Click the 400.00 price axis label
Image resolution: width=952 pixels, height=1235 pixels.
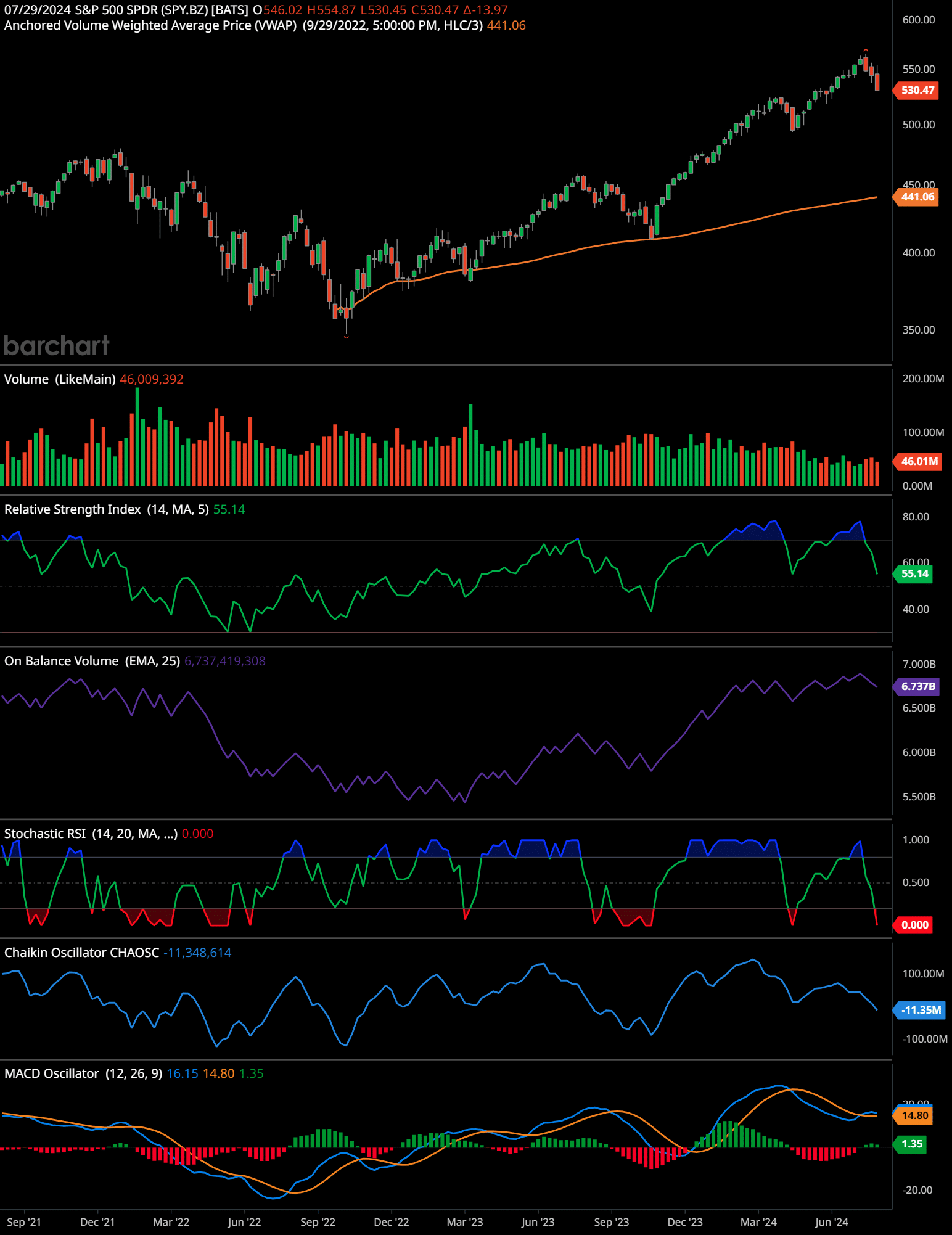919,253
